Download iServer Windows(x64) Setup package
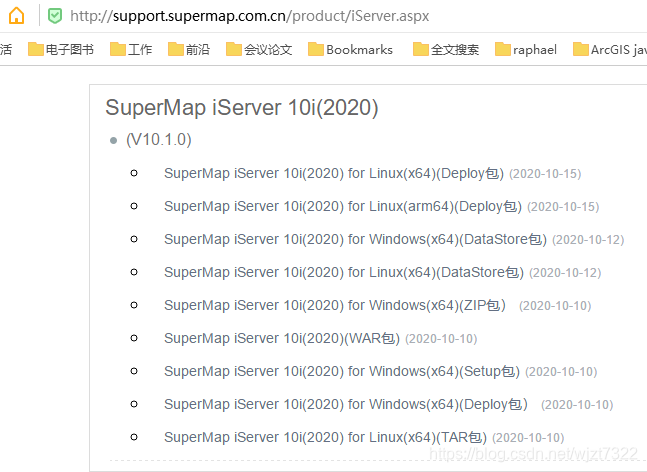 342,371
